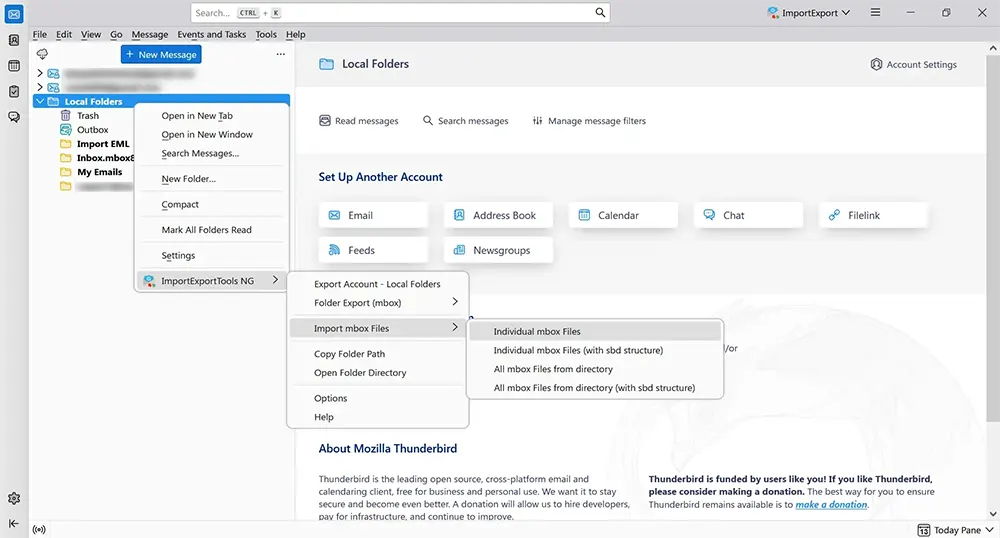The width and height of the screenshot is (1000, 538).
Task: Choose Settings in context menu
Action: coord(212,256)
